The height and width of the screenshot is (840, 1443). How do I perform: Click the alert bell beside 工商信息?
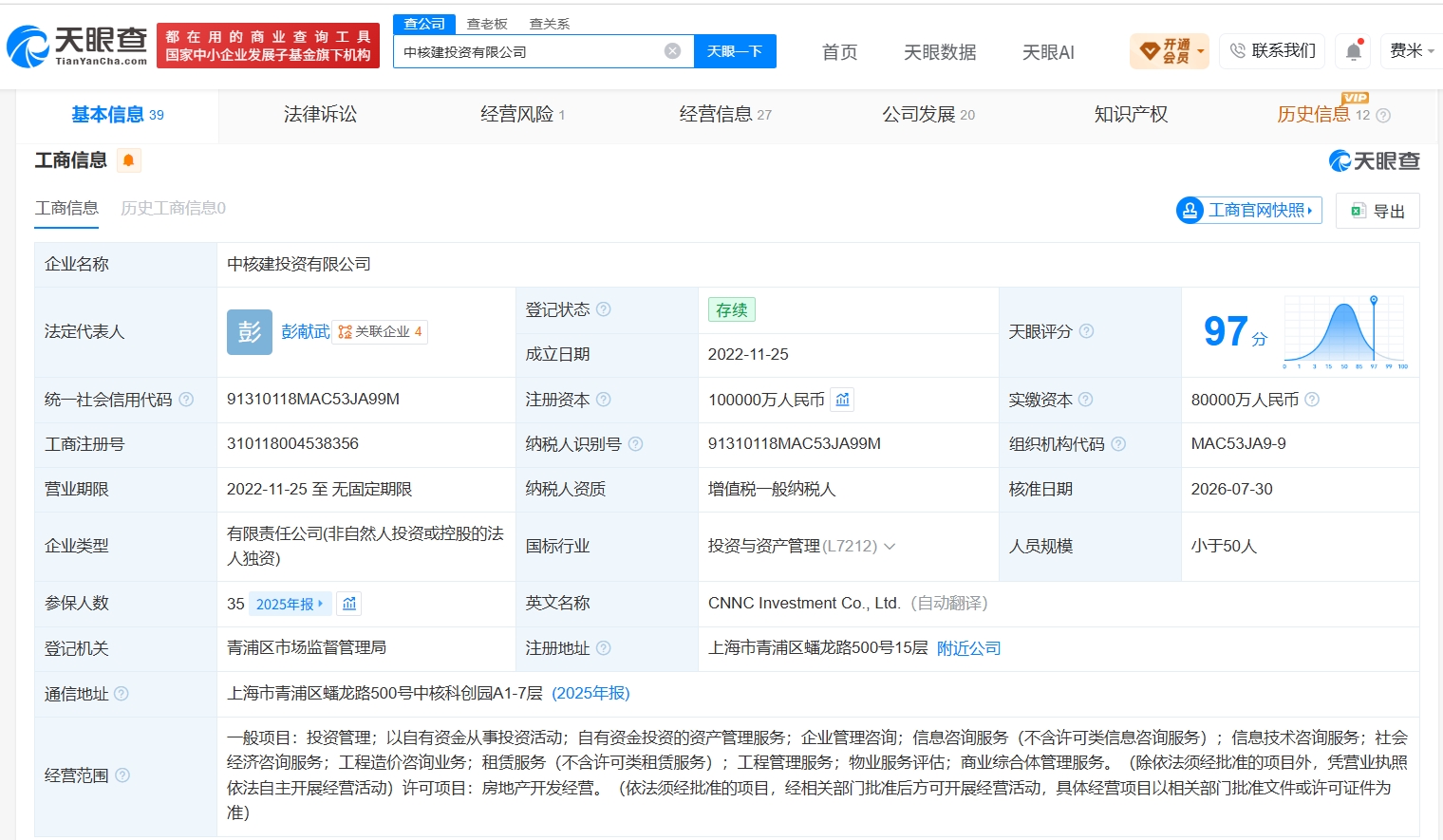128,160
